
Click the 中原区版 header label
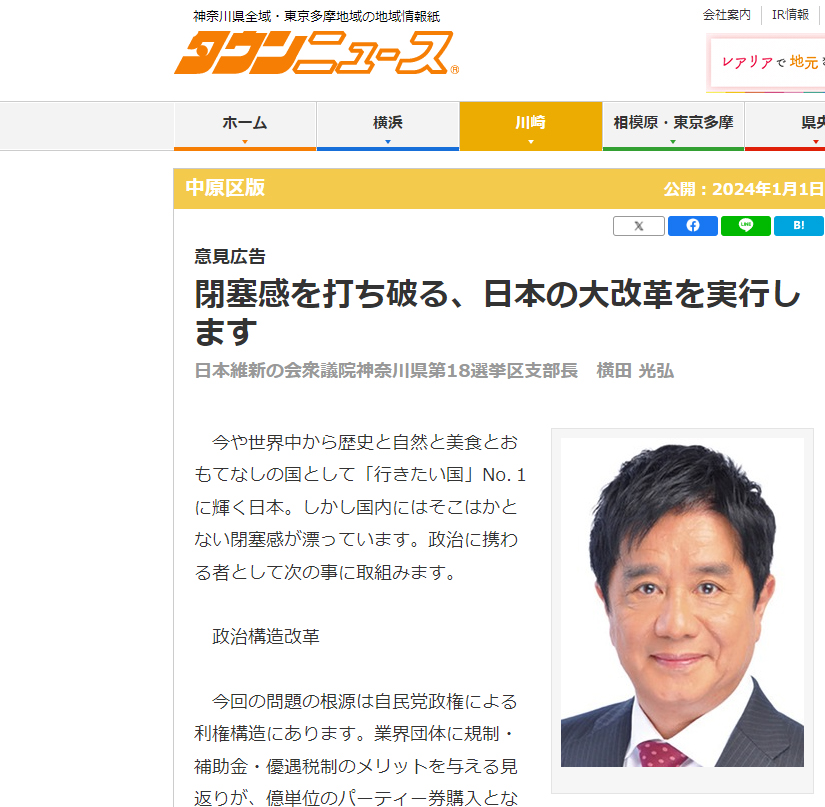225,188
